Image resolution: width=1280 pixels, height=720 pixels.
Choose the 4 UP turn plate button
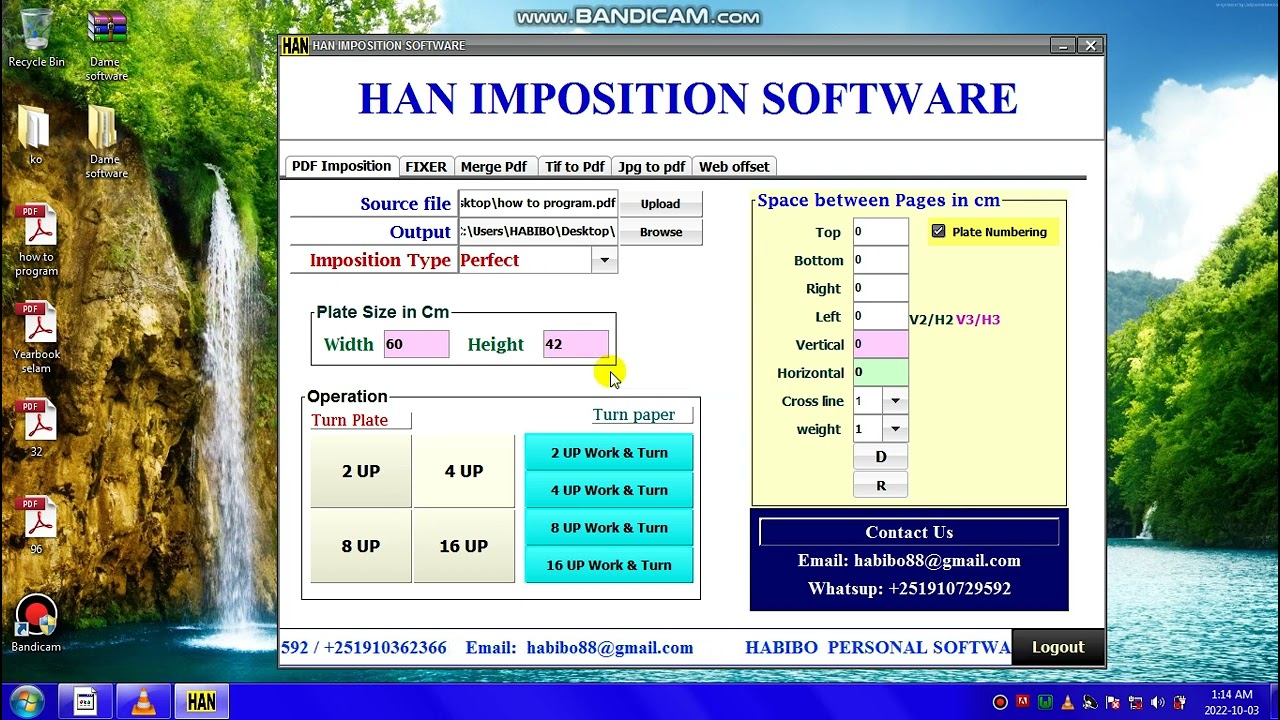[x=464, y=471]
